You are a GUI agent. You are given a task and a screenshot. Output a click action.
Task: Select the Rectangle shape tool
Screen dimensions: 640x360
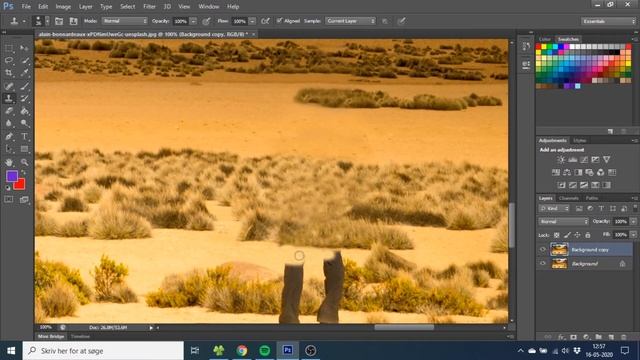point(24,149)
